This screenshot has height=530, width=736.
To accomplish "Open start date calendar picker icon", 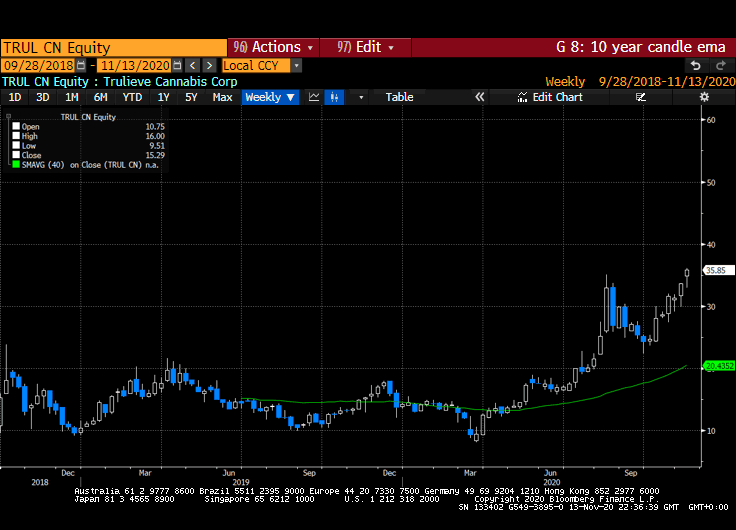I will pos(79,65).
